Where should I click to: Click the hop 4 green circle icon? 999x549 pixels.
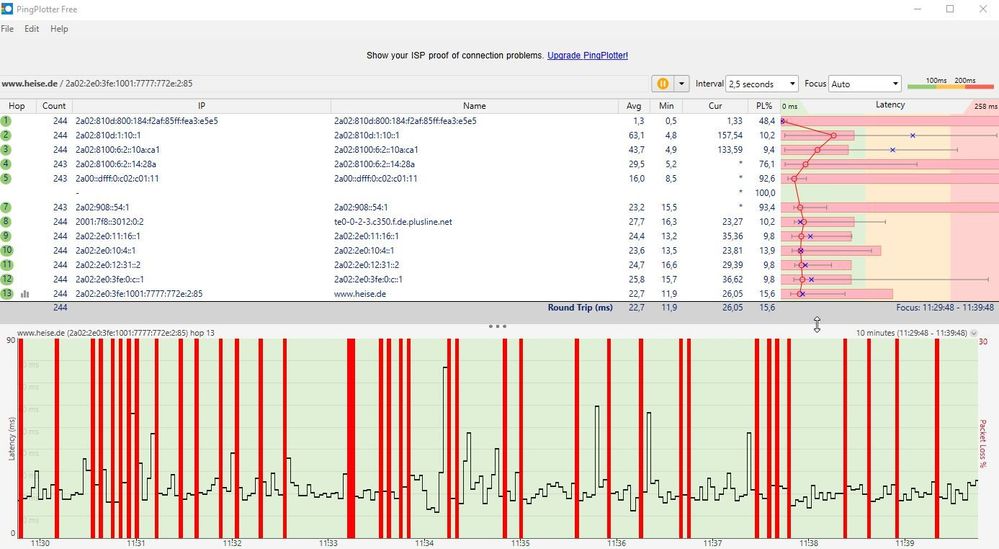tap(6, 164)
